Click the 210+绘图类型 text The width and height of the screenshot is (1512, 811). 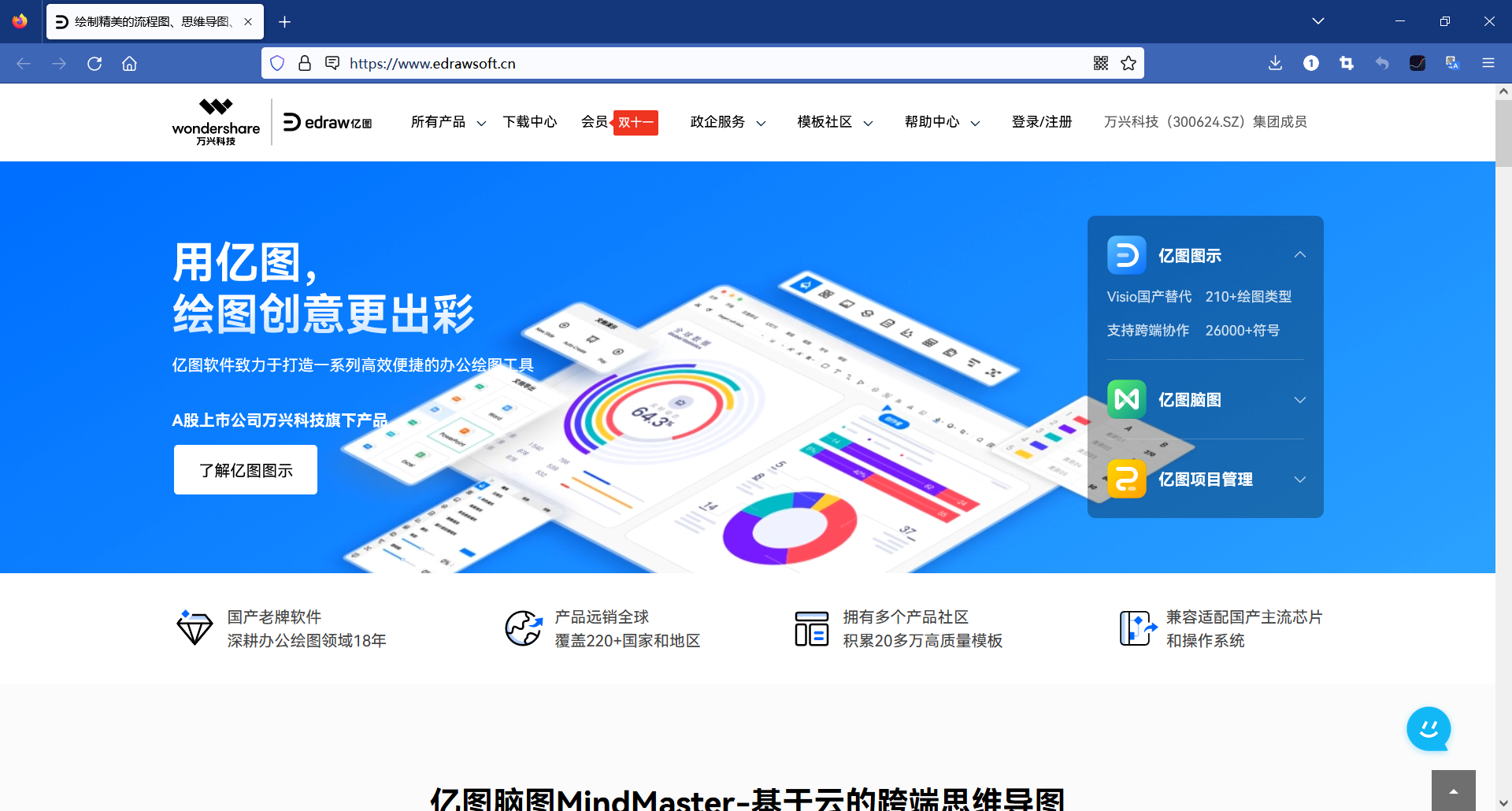1248,297
